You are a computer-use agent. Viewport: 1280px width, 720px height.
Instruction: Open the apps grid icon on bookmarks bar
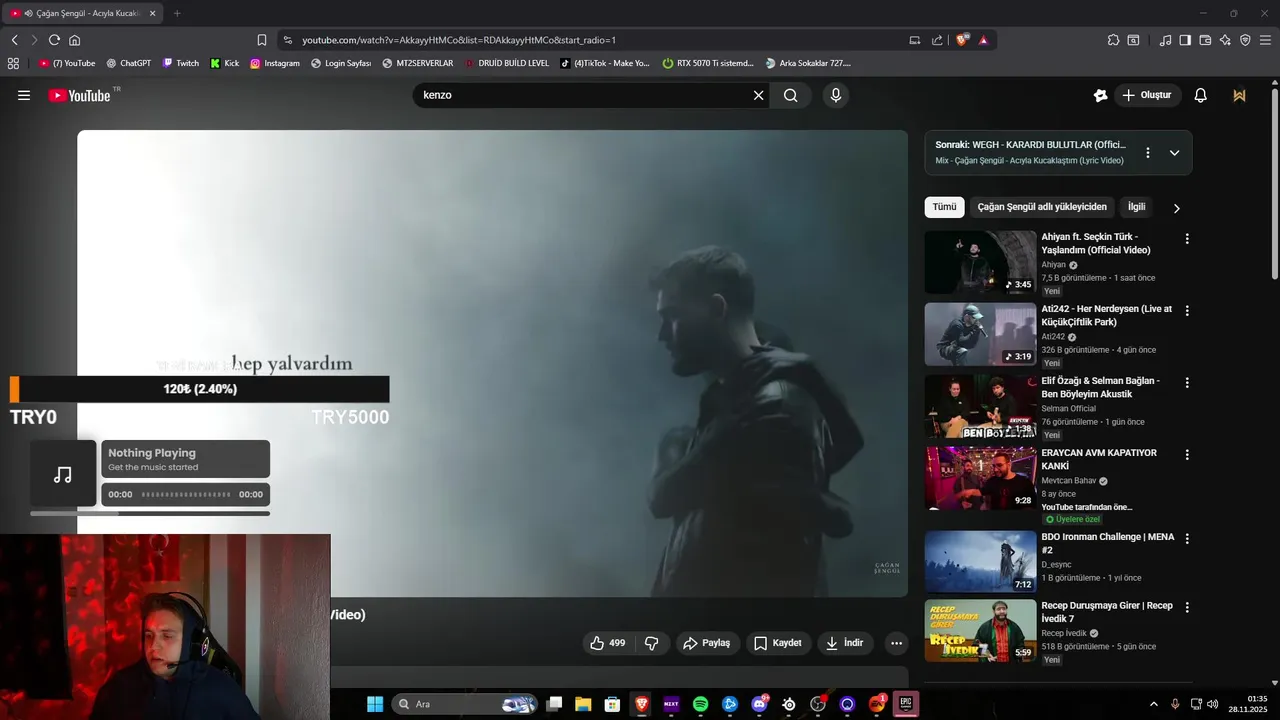[x=13, y=63]
